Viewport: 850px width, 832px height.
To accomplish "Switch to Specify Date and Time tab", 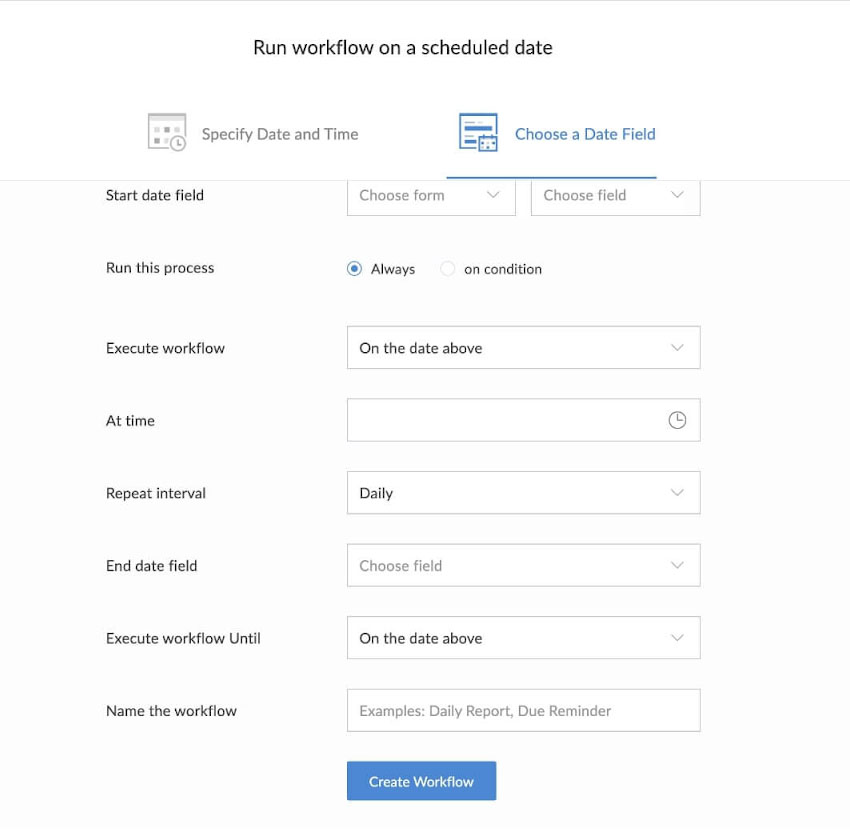I will [x=253, y=133].
